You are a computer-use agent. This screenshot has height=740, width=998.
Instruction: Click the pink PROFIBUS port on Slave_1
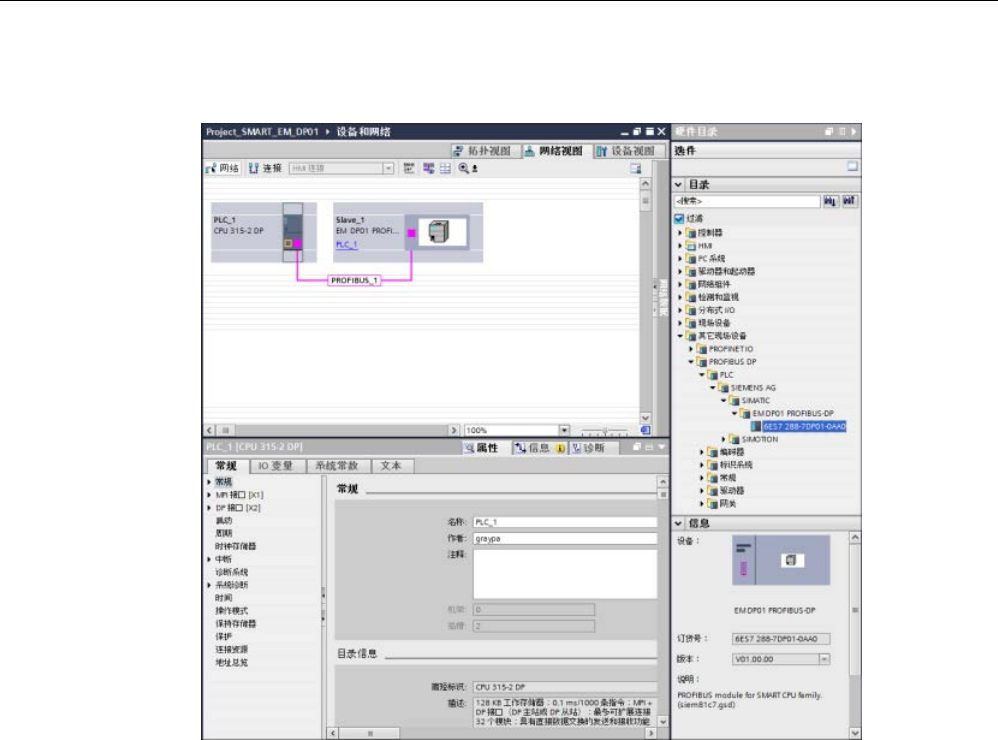411,234
